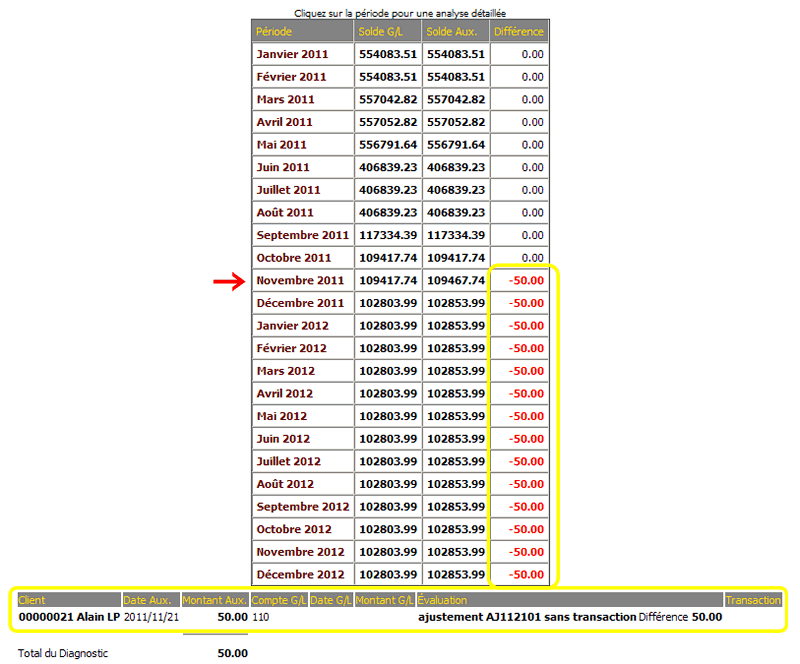Open Septembre 2012 detailed analysis
The height and width of the screenshot is (664, 800).
(x=303, y=506)
